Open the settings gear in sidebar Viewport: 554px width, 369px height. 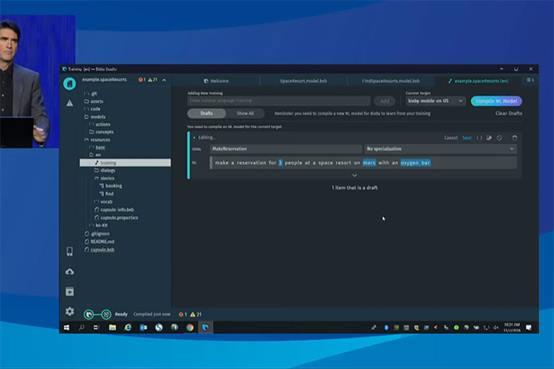[x=70, y=311]
